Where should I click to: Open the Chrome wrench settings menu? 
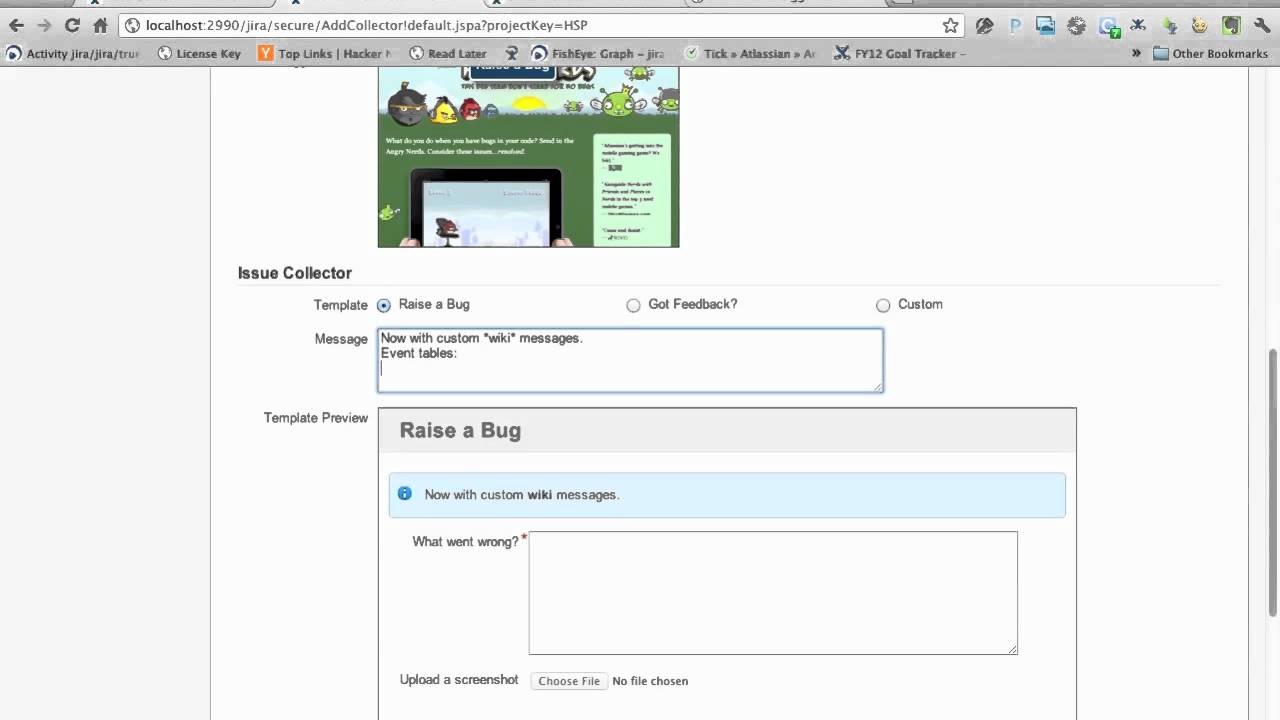(1260, 26)
